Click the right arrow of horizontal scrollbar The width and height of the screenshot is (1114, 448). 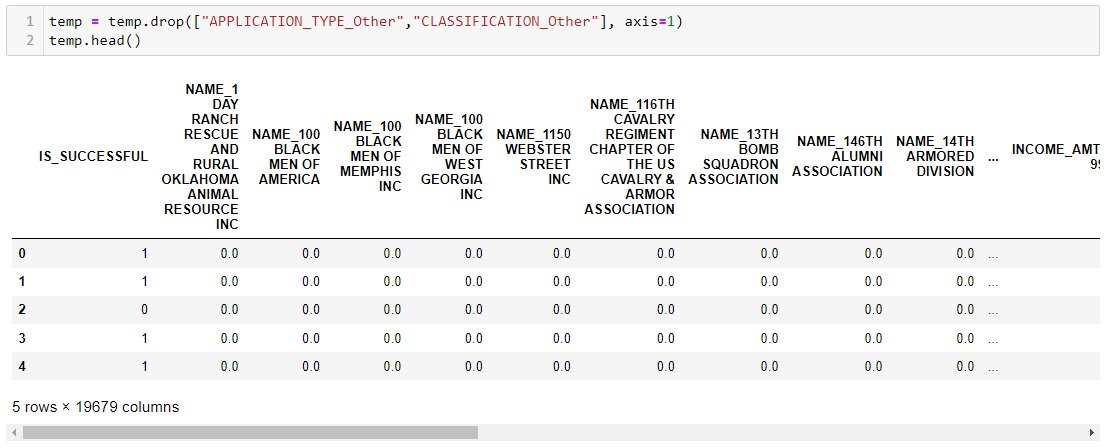tap(1092, 432)
